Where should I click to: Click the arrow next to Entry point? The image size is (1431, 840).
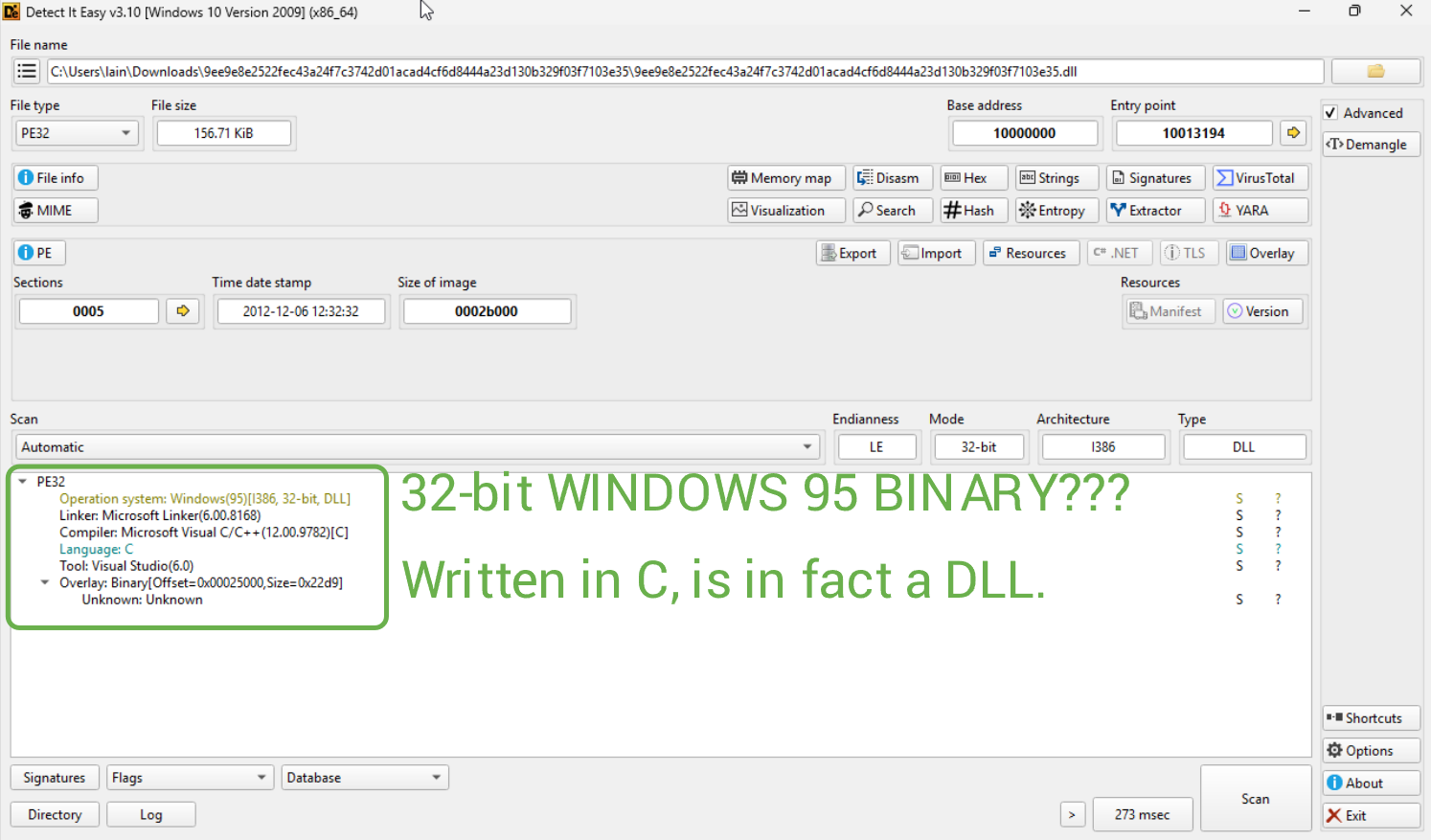point(1293,133)
